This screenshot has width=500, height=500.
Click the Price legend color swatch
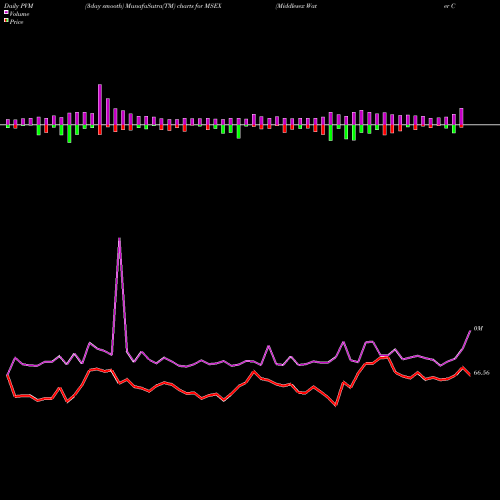6,21
